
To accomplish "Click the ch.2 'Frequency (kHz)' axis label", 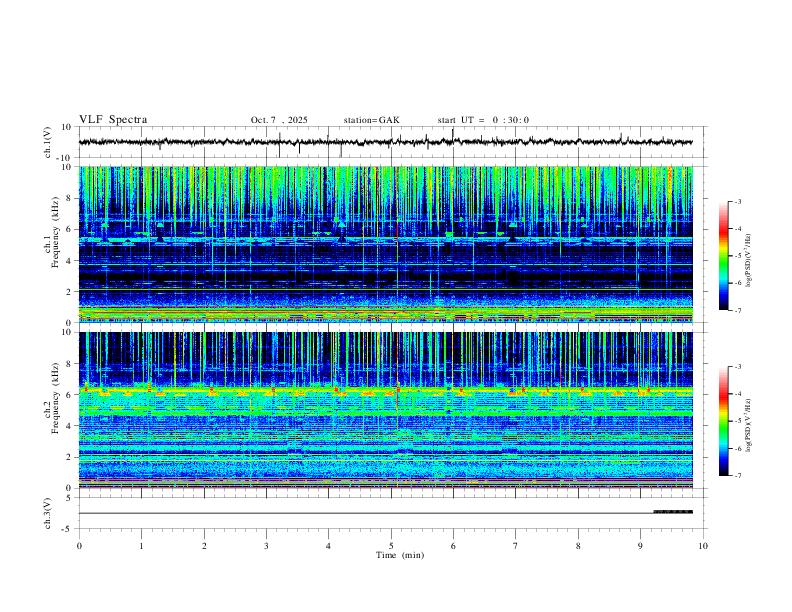I will point(55,397).
